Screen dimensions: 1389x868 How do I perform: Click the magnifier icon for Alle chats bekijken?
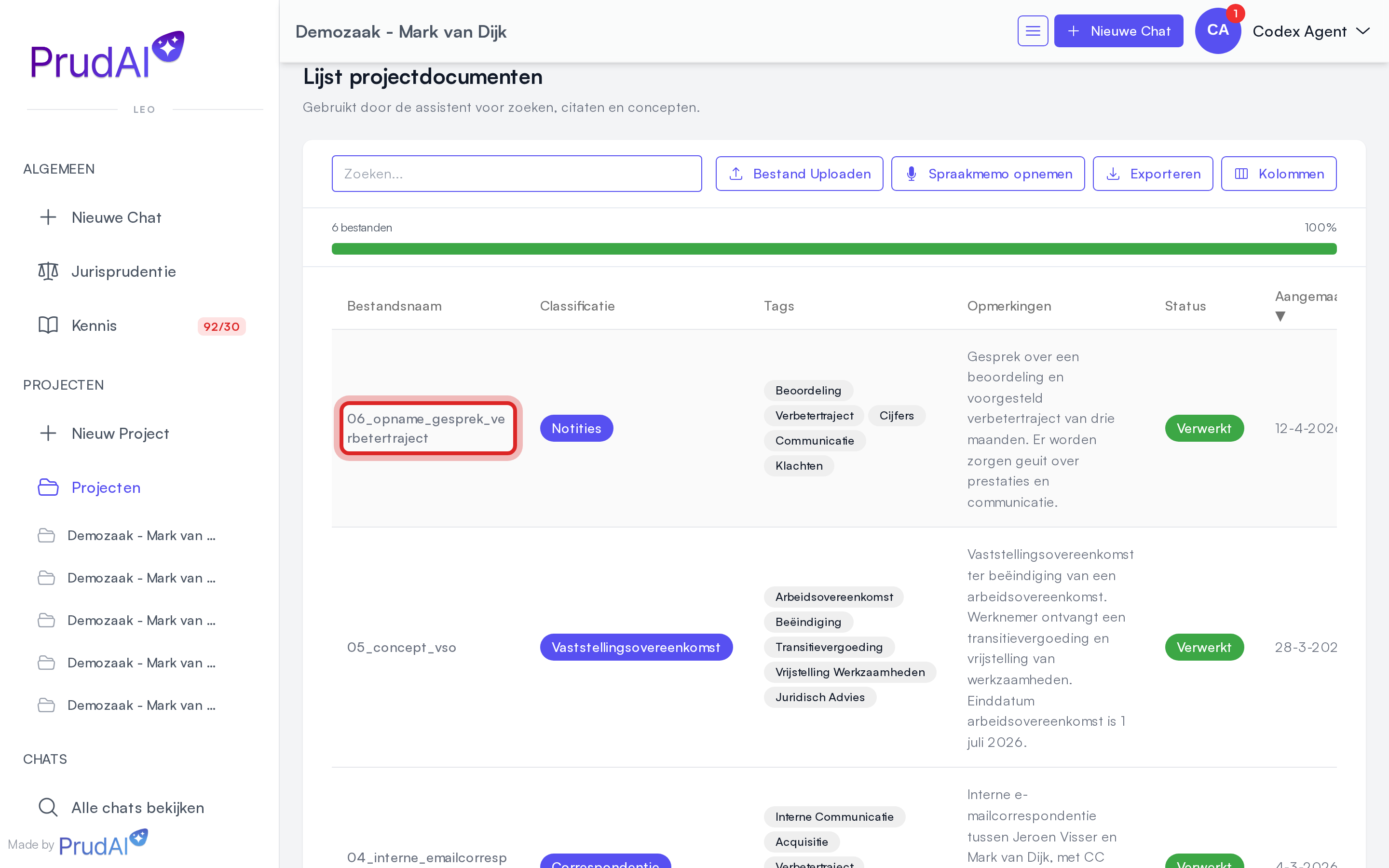48,807
